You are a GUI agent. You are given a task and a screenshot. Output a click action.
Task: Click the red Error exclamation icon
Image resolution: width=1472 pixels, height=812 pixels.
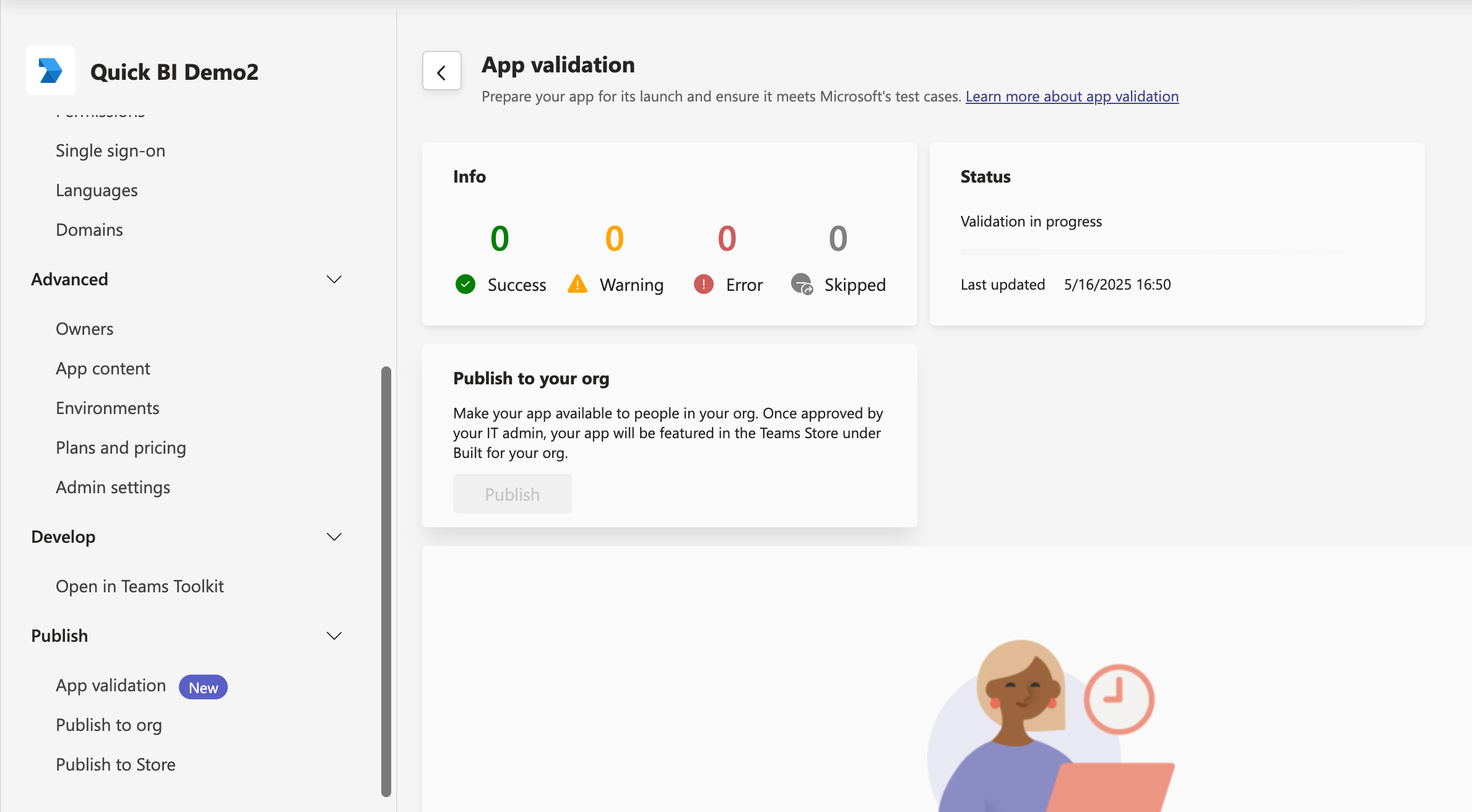point(704,284)
